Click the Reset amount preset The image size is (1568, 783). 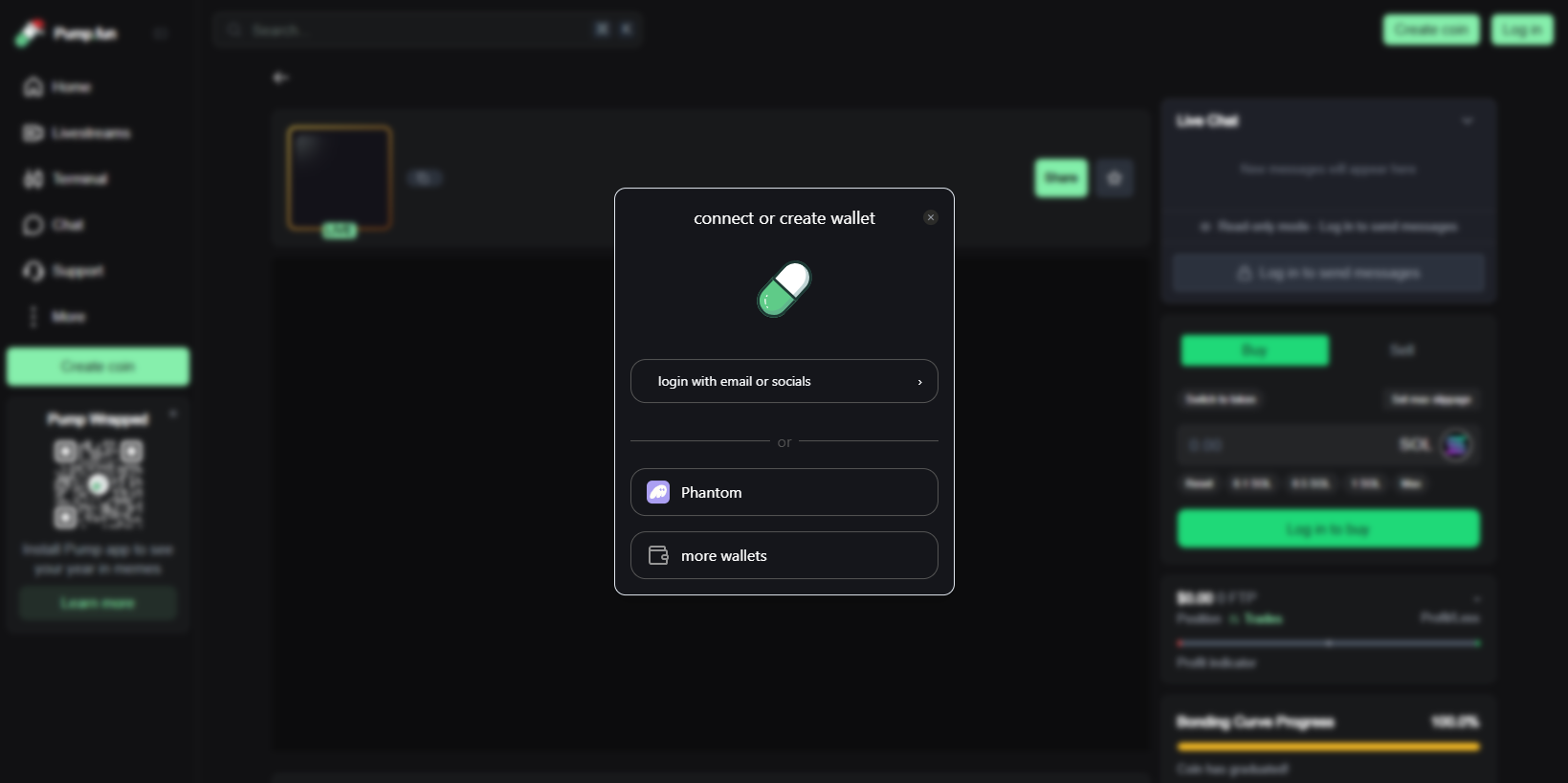click(x=1200, y=483)
